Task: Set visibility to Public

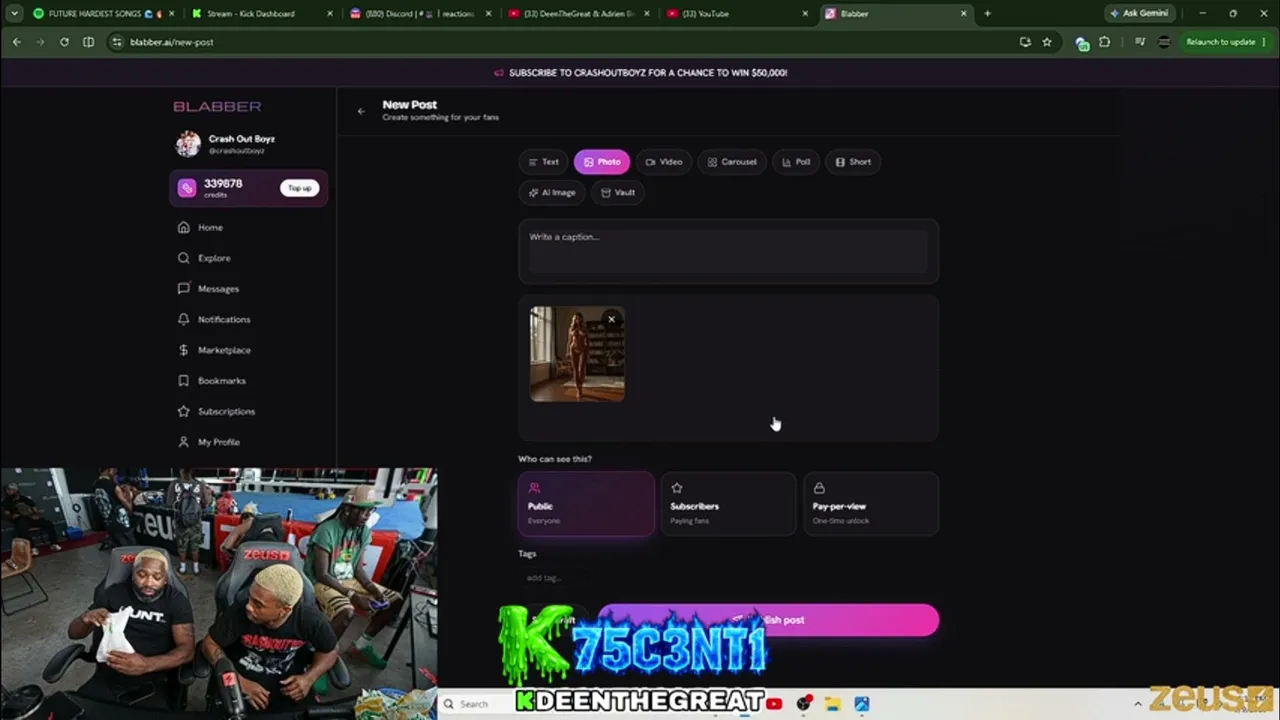Action: pyautogui.click(x=586, y=504)
